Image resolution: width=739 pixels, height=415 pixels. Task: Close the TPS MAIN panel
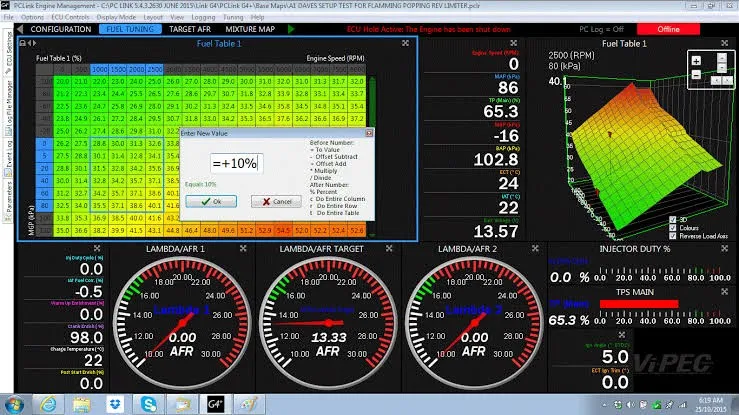tap(724, 292)
